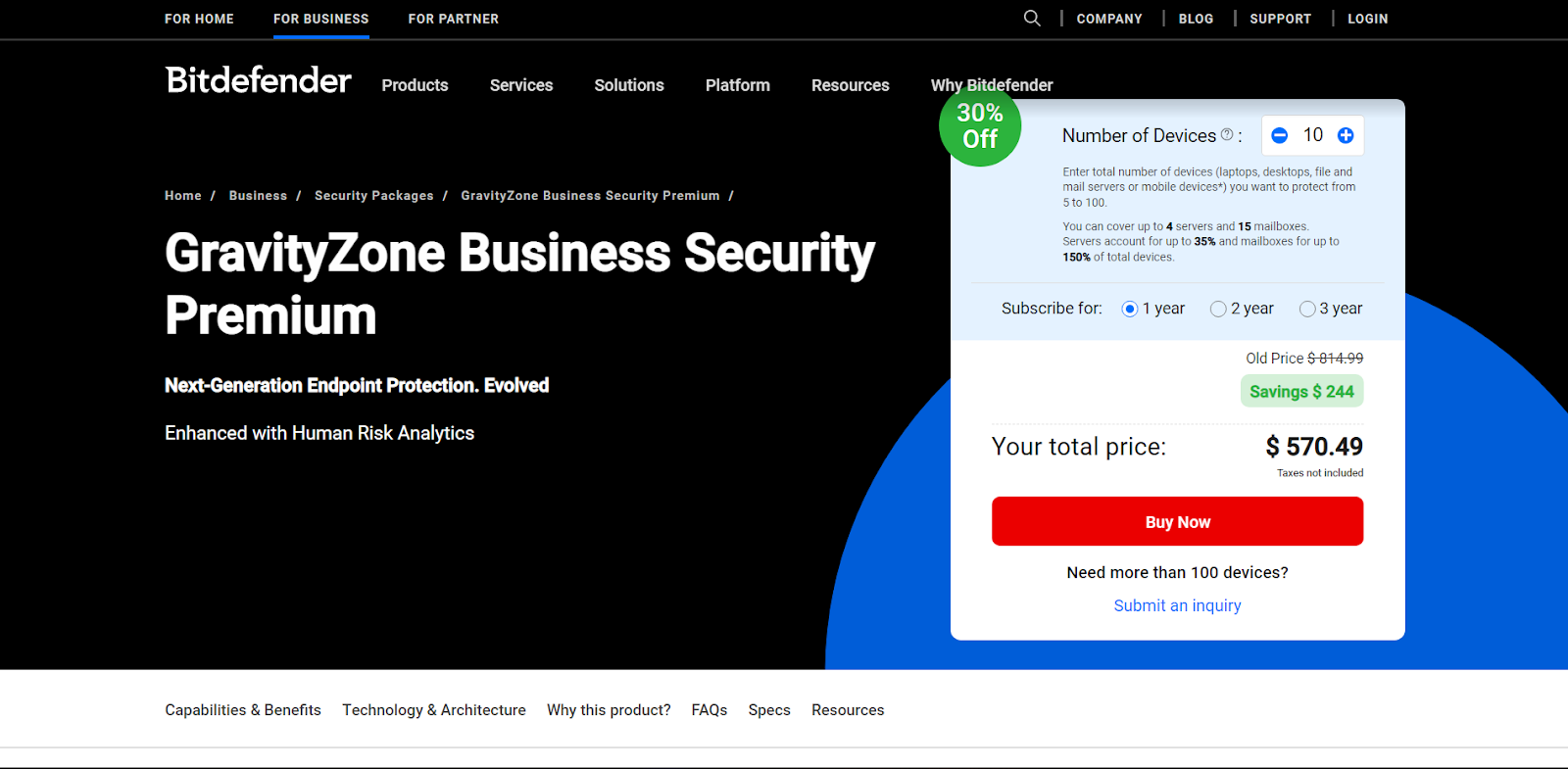Viewport: 1568px width, 769px height.
Task: Click the 30% Off badge
Action: pyautogui.click(x=980, y=125)
